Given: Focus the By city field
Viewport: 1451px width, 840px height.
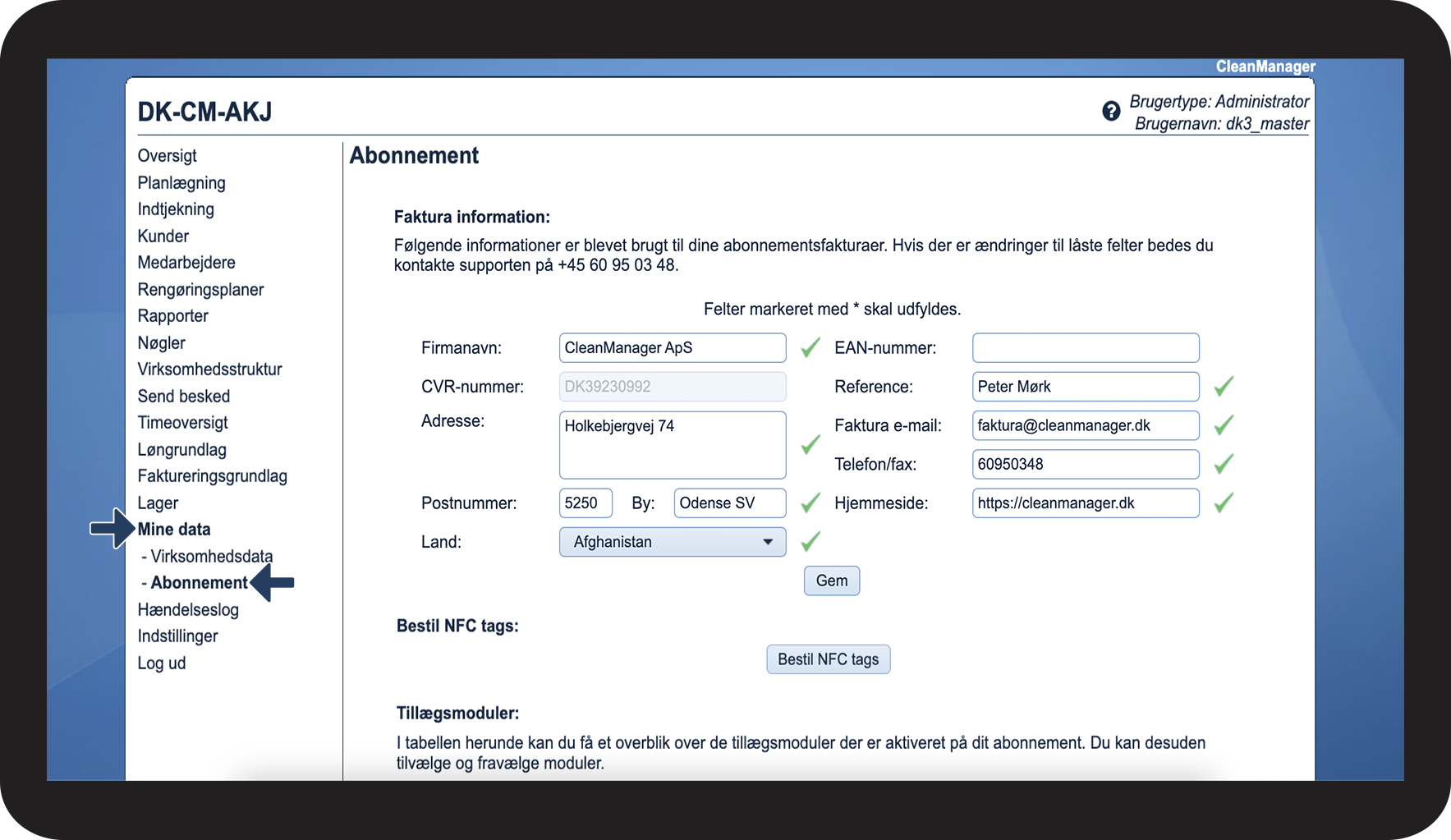Looking at the screenshot, I should pyautogui.click(x=730, y=503).
